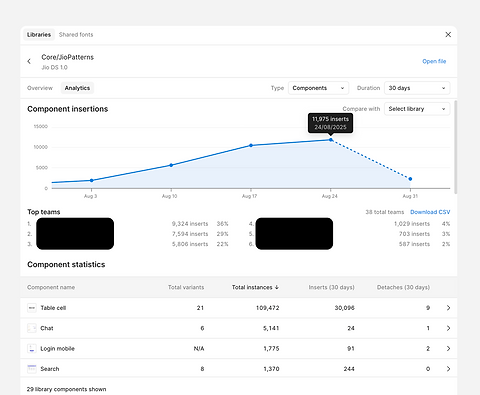Open the Select library compare dropdown
Viewport: 480px width, 395px height.
[417, 109]
